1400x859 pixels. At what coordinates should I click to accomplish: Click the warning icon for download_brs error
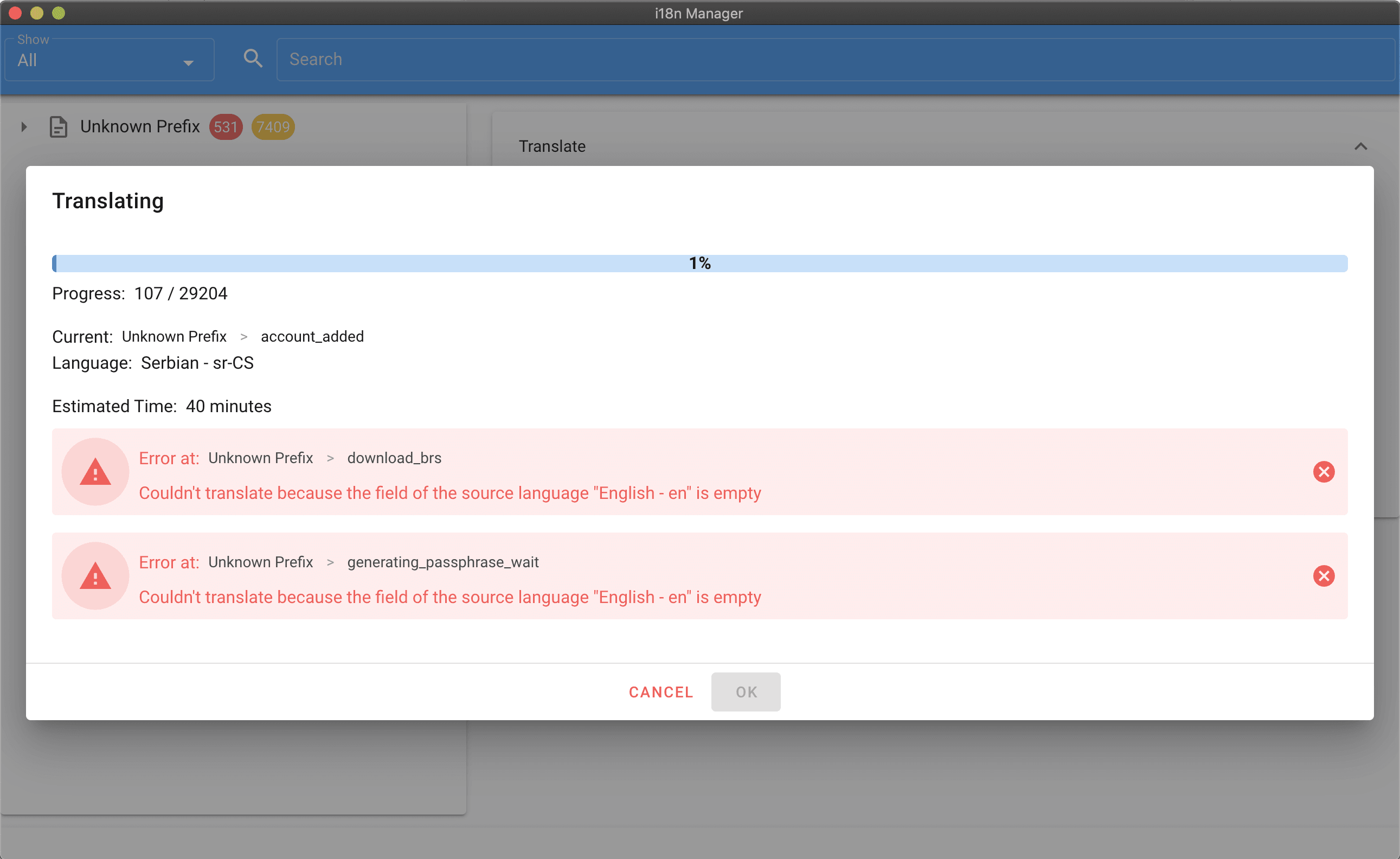coord(95,472)
